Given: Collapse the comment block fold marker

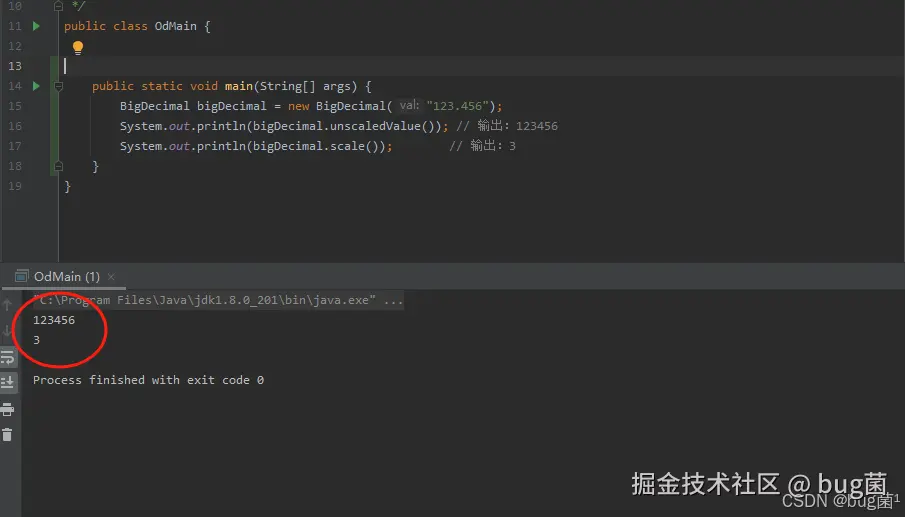Looking at the screenshot, I should pos(58,6).
